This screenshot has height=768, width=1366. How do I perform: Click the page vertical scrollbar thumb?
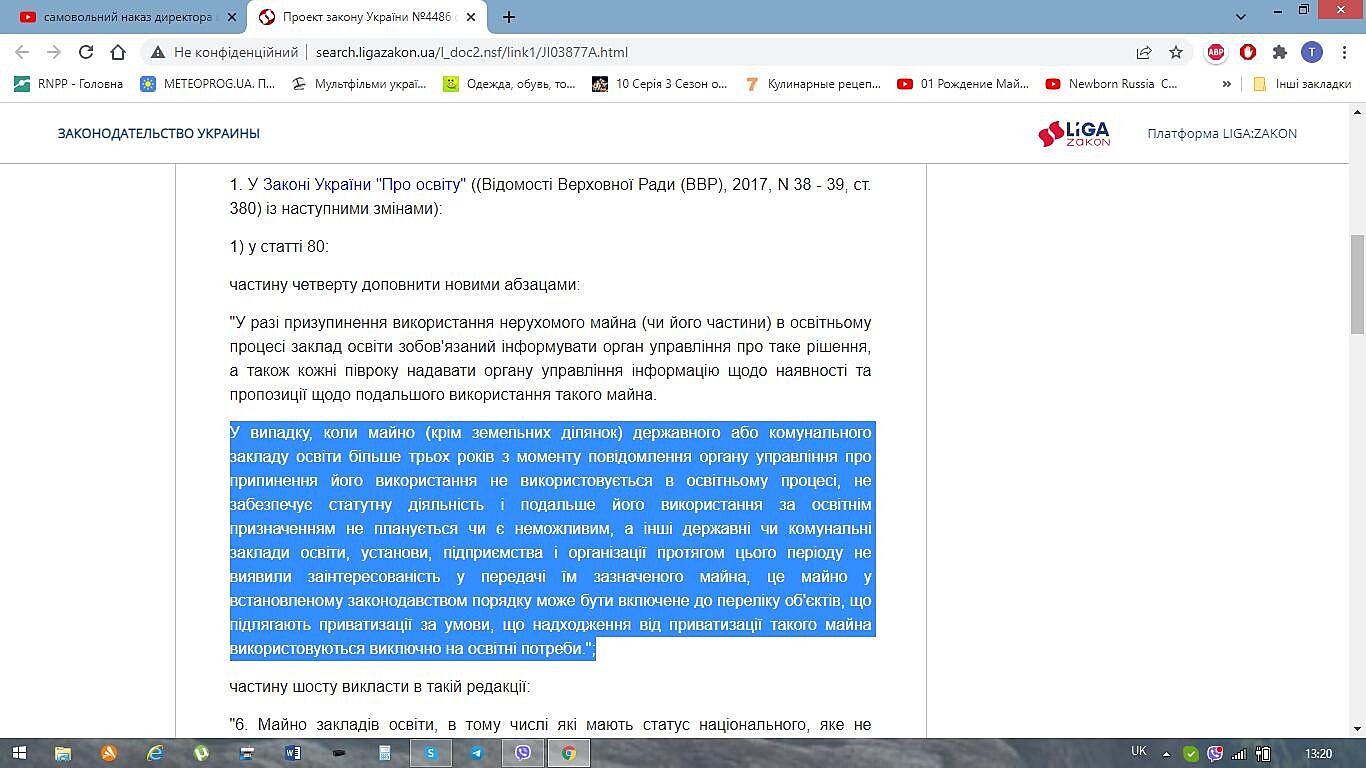(1357, 285)
